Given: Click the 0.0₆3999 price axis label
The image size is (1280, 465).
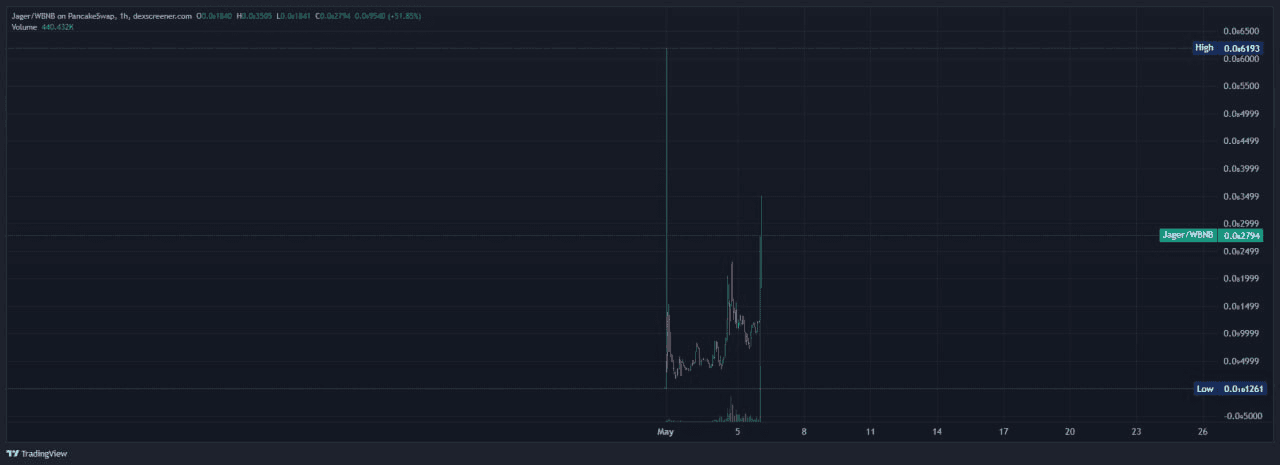Looking at the screenshot, I should click(x=1241, y=169).
